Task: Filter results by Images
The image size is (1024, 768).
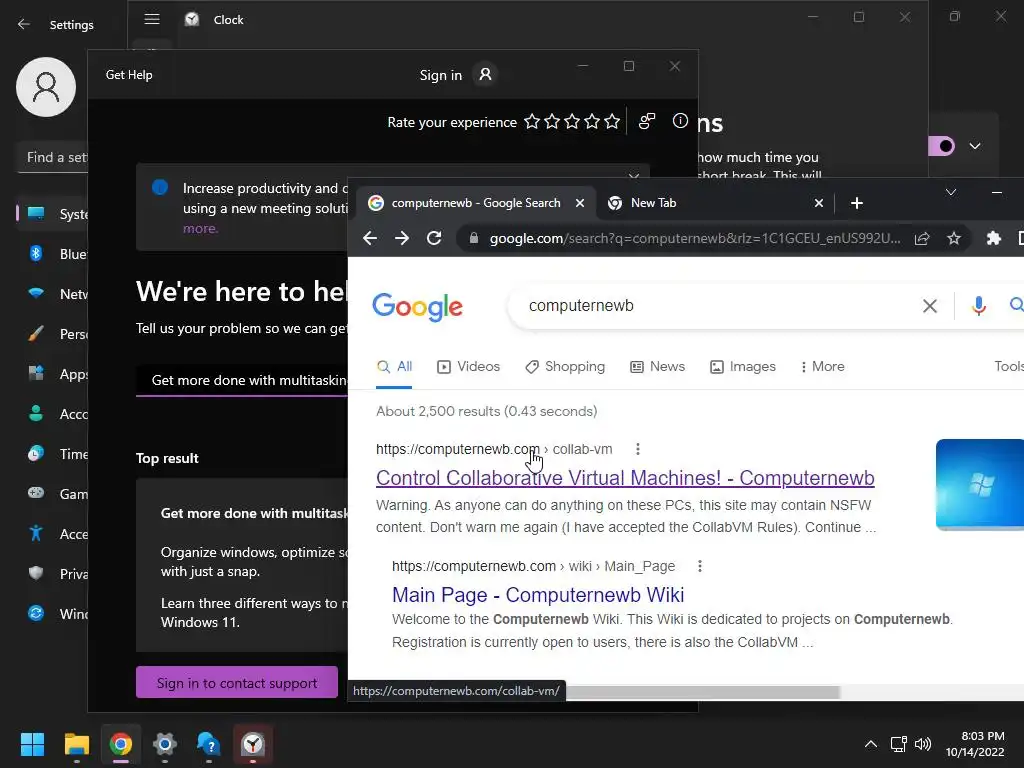Action: point(743,367)
